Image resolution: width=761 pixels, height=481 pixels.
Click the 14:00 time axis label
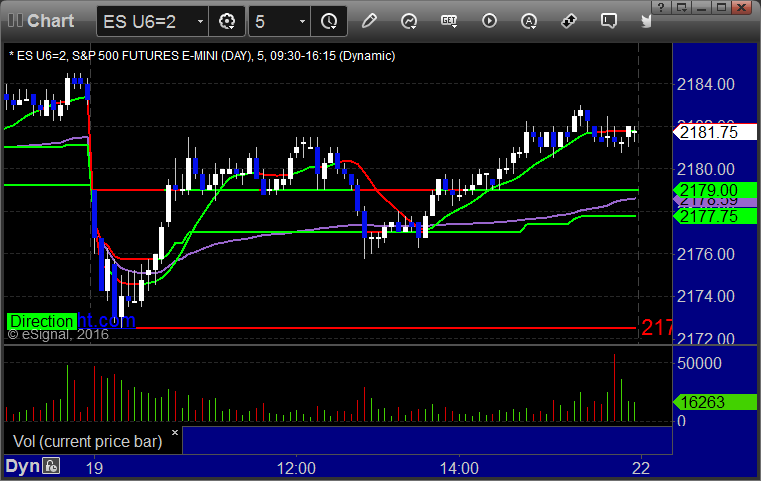coord(459,468)
